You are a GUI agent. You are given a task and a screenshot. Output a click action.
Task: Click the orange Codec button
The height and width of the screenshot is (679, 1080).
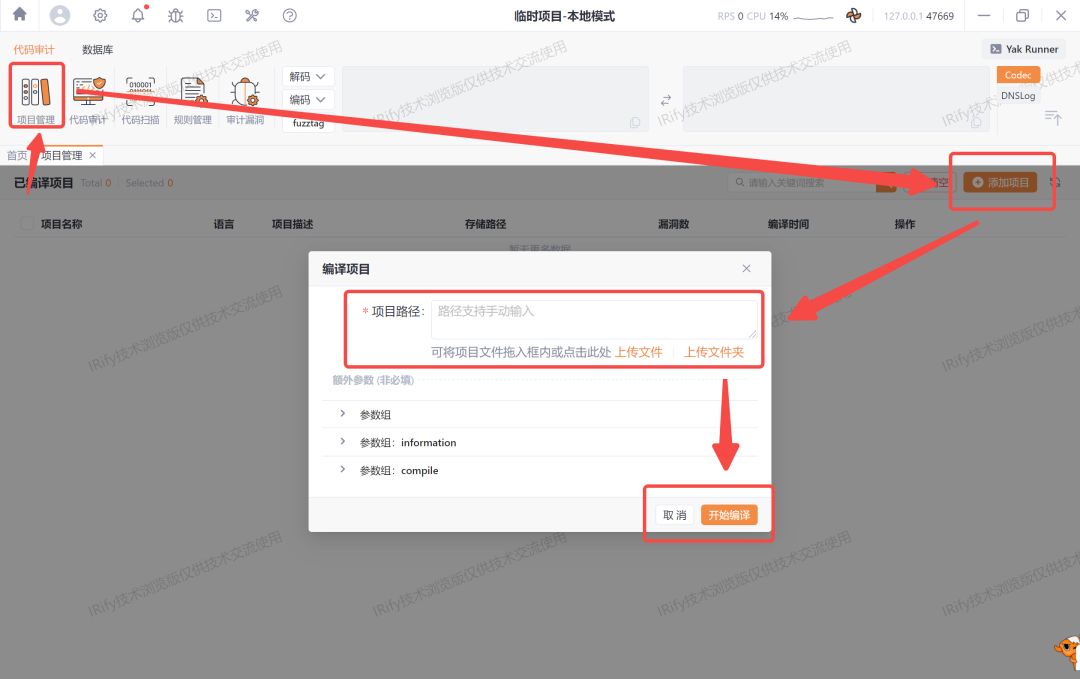pos(1018,75)
